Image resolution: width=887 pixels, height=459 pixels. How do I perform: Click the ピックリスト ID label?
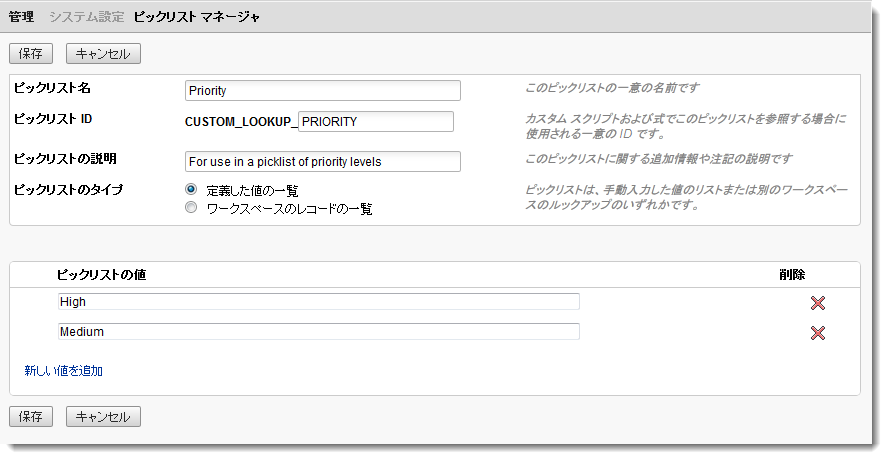(53, 119)
